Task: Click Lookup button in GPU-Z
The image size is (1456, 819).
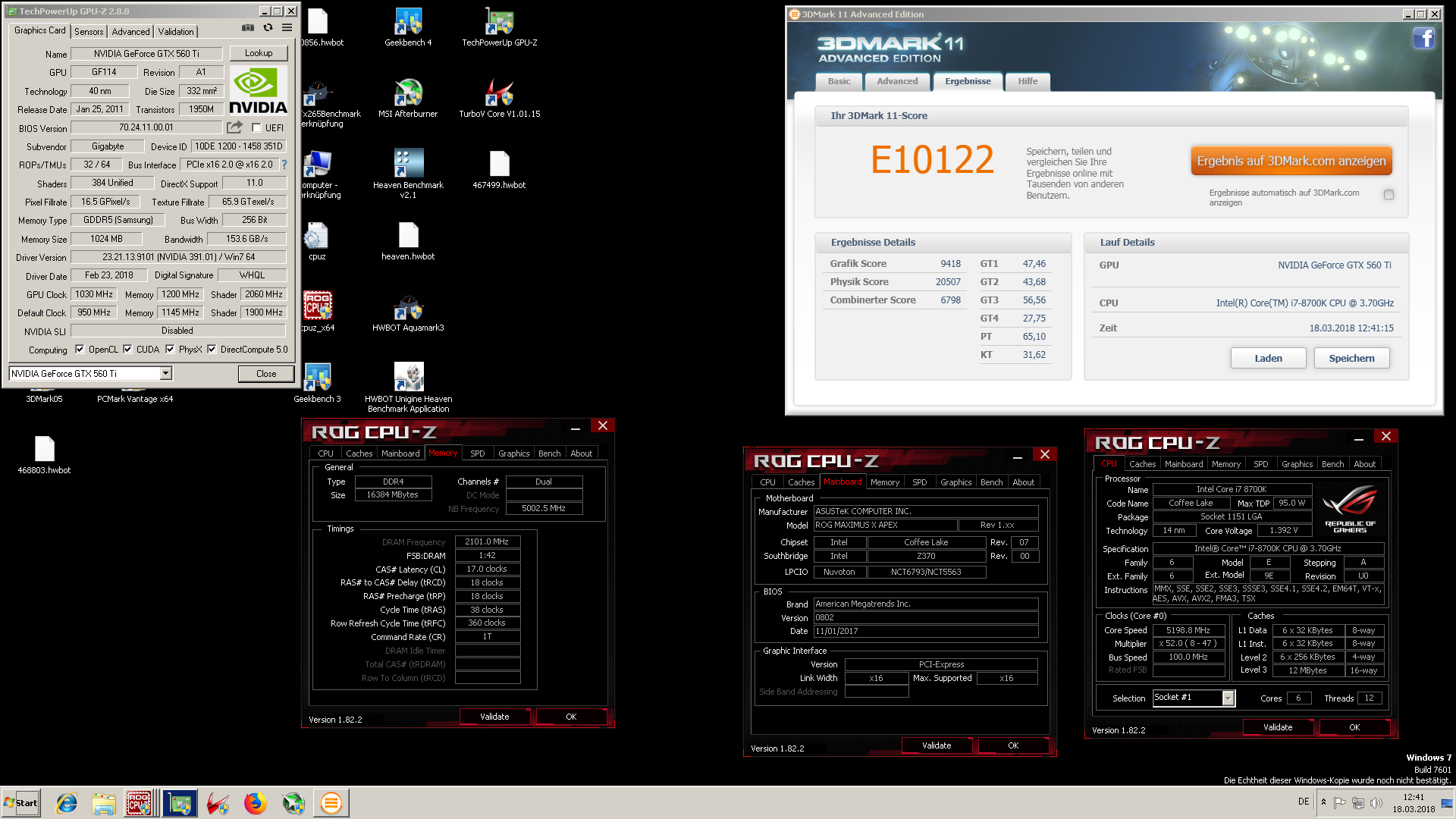Action: point(259,53)
